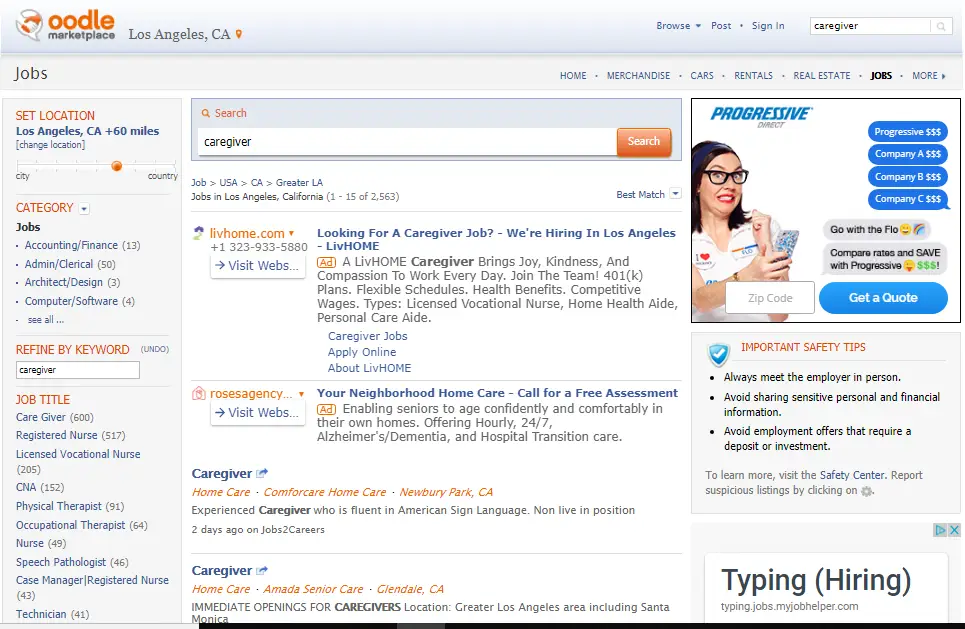Expand the Browse dropdown in the header

678,26
